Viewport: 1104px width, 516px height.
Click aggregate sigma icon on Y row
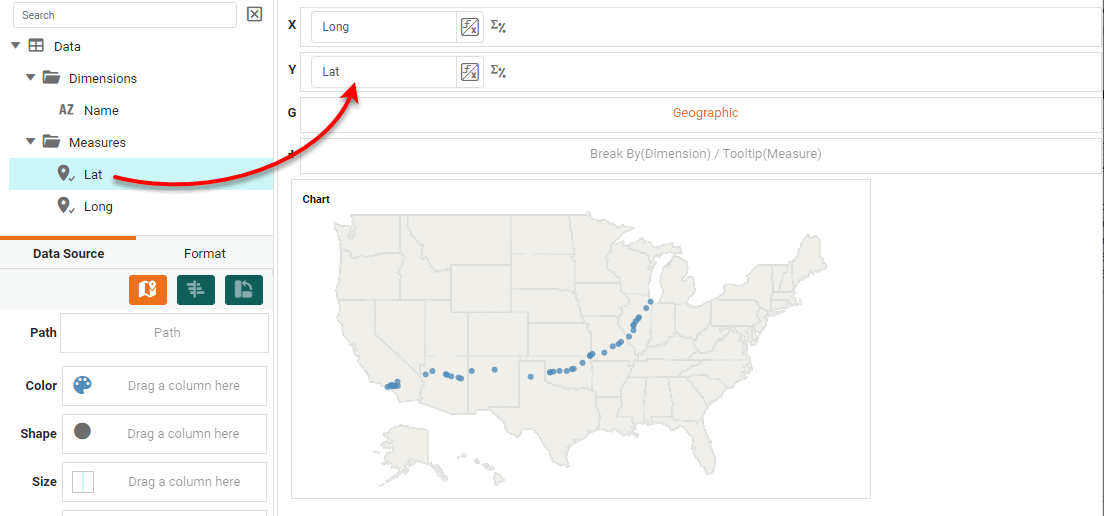(498, 71)
